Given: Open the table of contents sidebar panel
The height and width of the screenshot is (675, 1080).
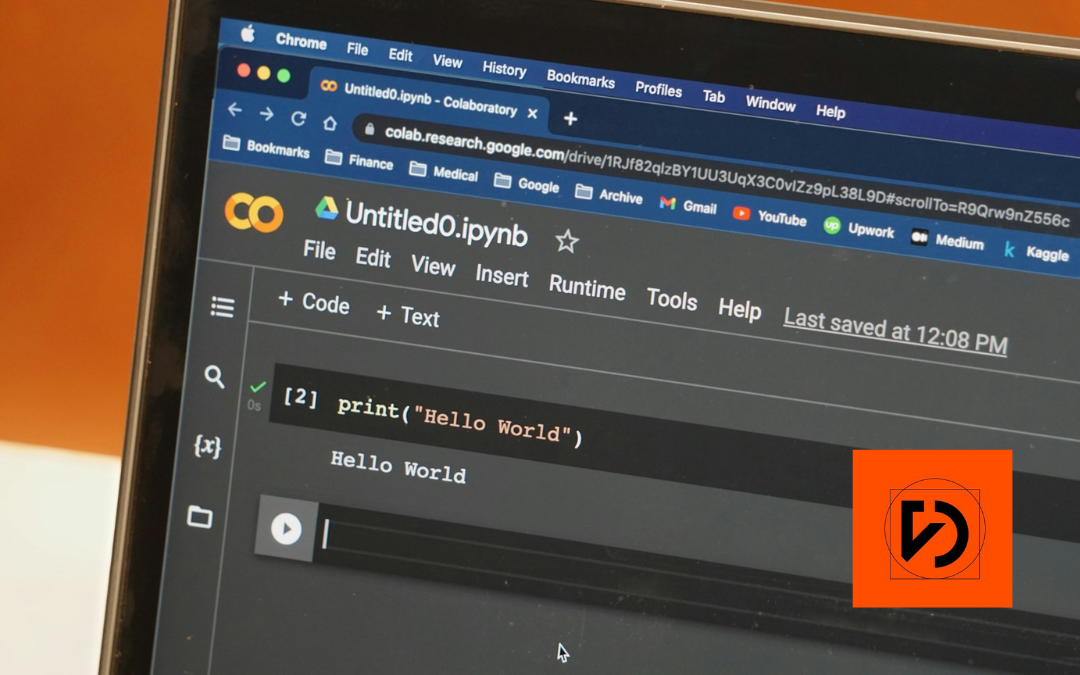Looking at the screenshot, I should tap(221, 306).
